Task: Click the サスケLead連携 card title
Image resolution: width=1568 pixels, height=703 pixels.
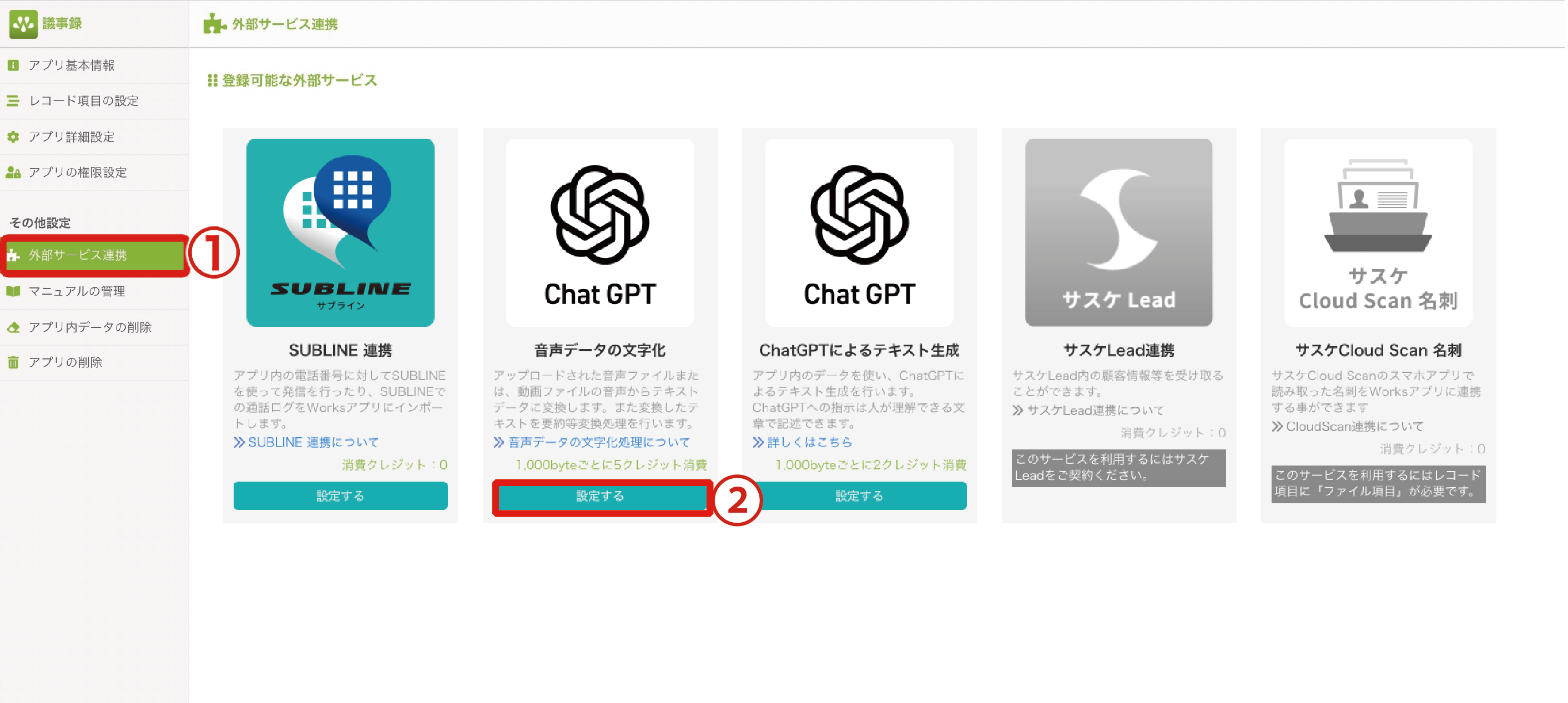Action: tap(1119, 351)
